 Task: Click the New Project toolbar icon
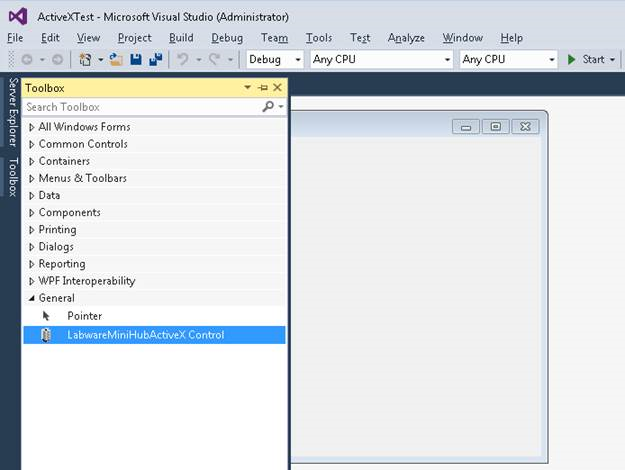[x=86, y=60]
